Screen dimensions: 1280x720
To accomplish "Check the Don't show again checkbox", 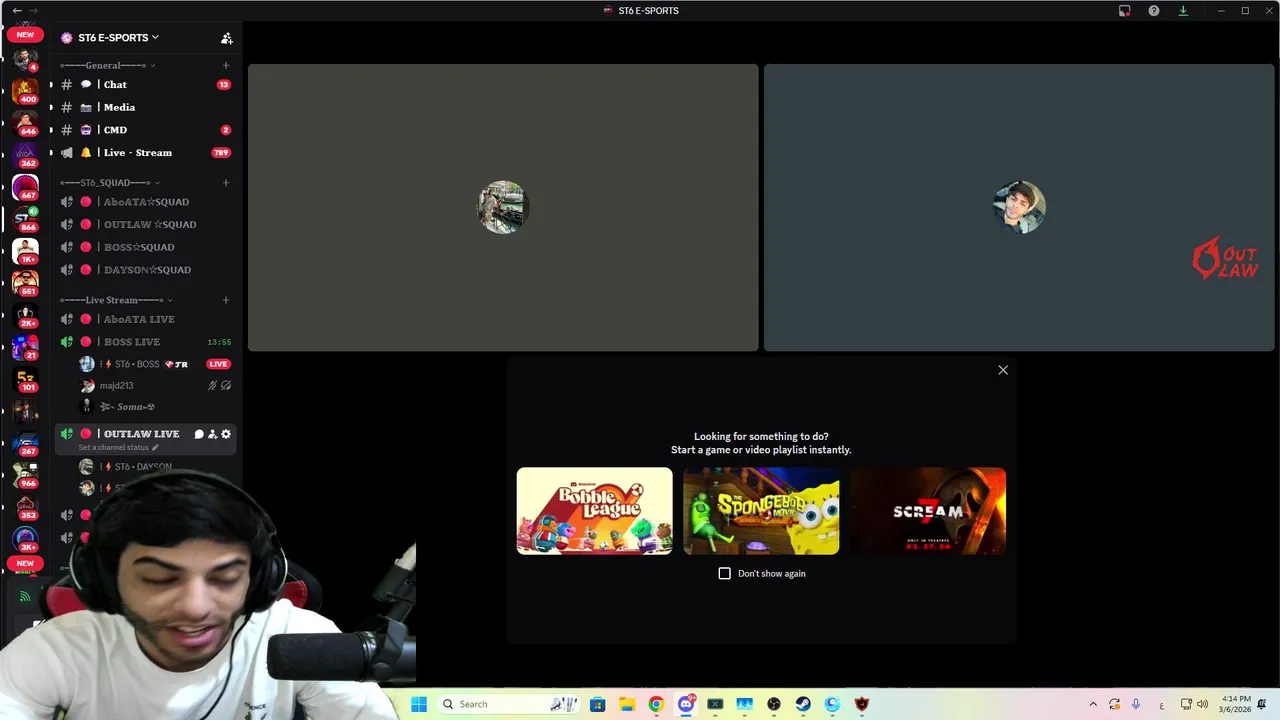I will point(725,573).
